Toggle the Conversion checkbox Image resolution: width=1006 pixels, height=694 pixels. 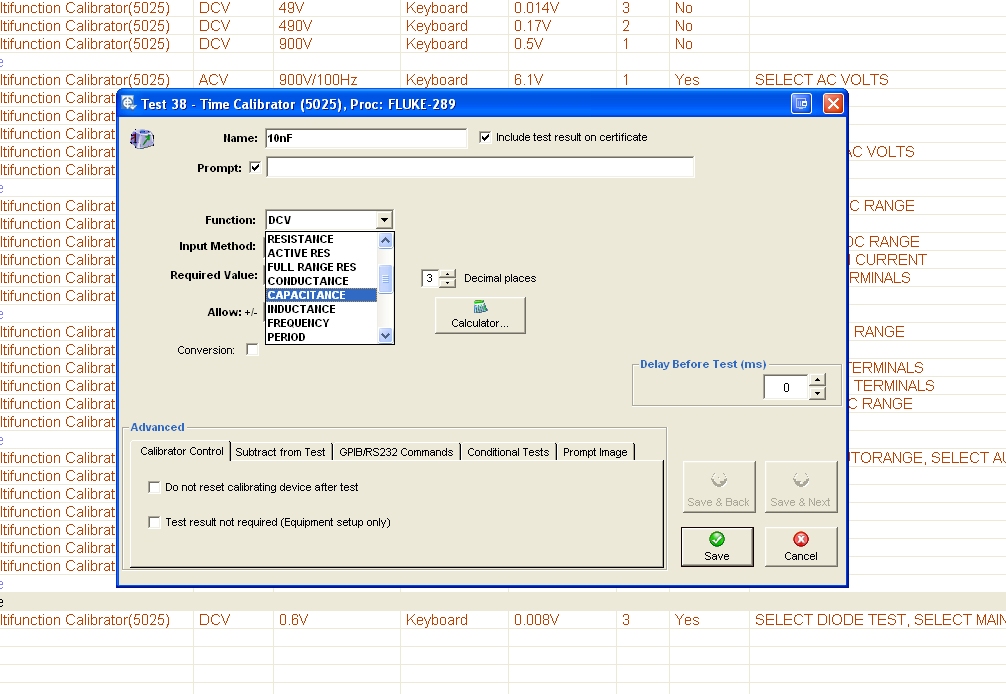tap(252, 350)
